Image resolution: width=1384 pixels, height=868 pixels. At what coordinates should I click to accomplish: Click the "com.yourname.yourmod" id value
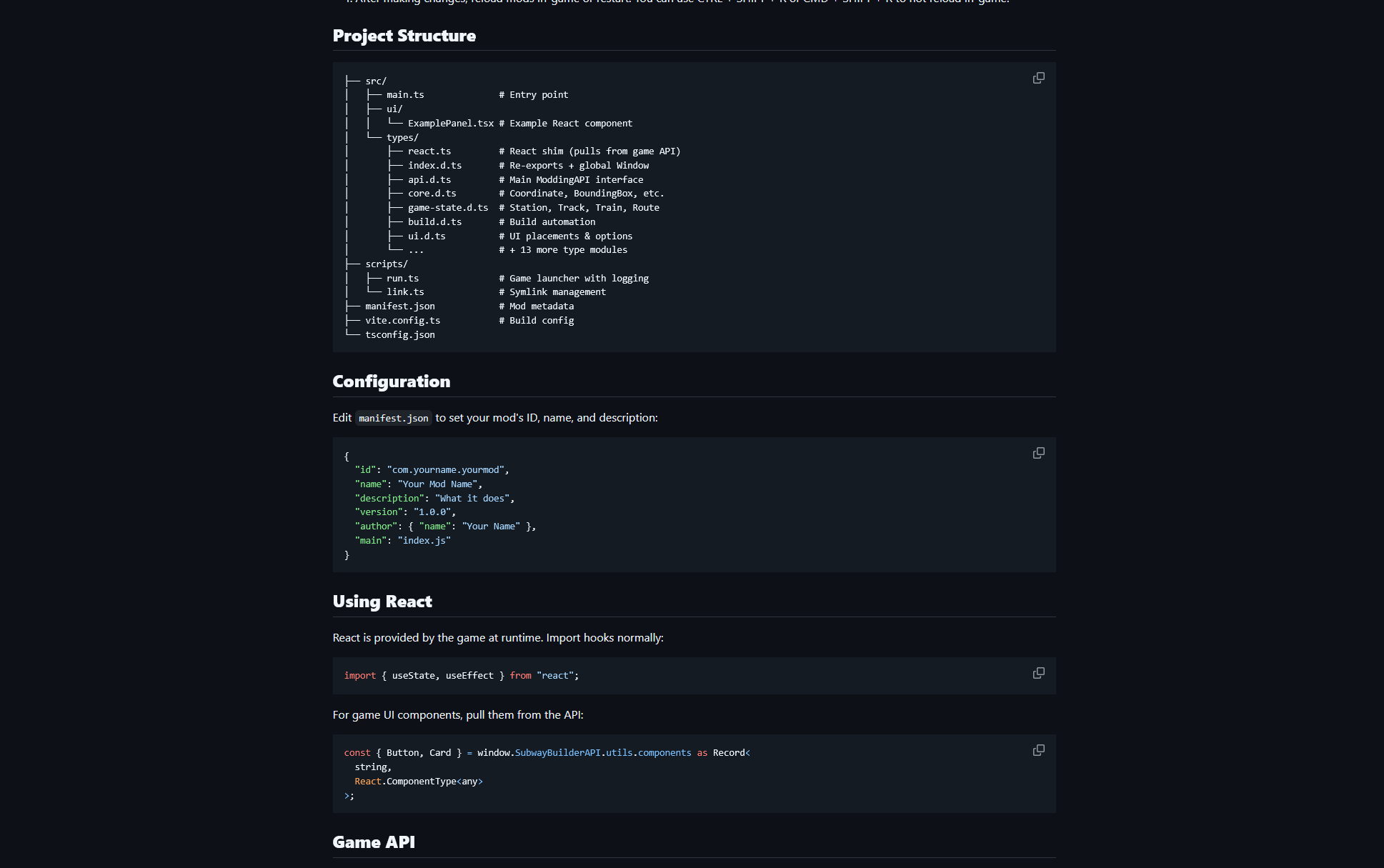[447, 470]
